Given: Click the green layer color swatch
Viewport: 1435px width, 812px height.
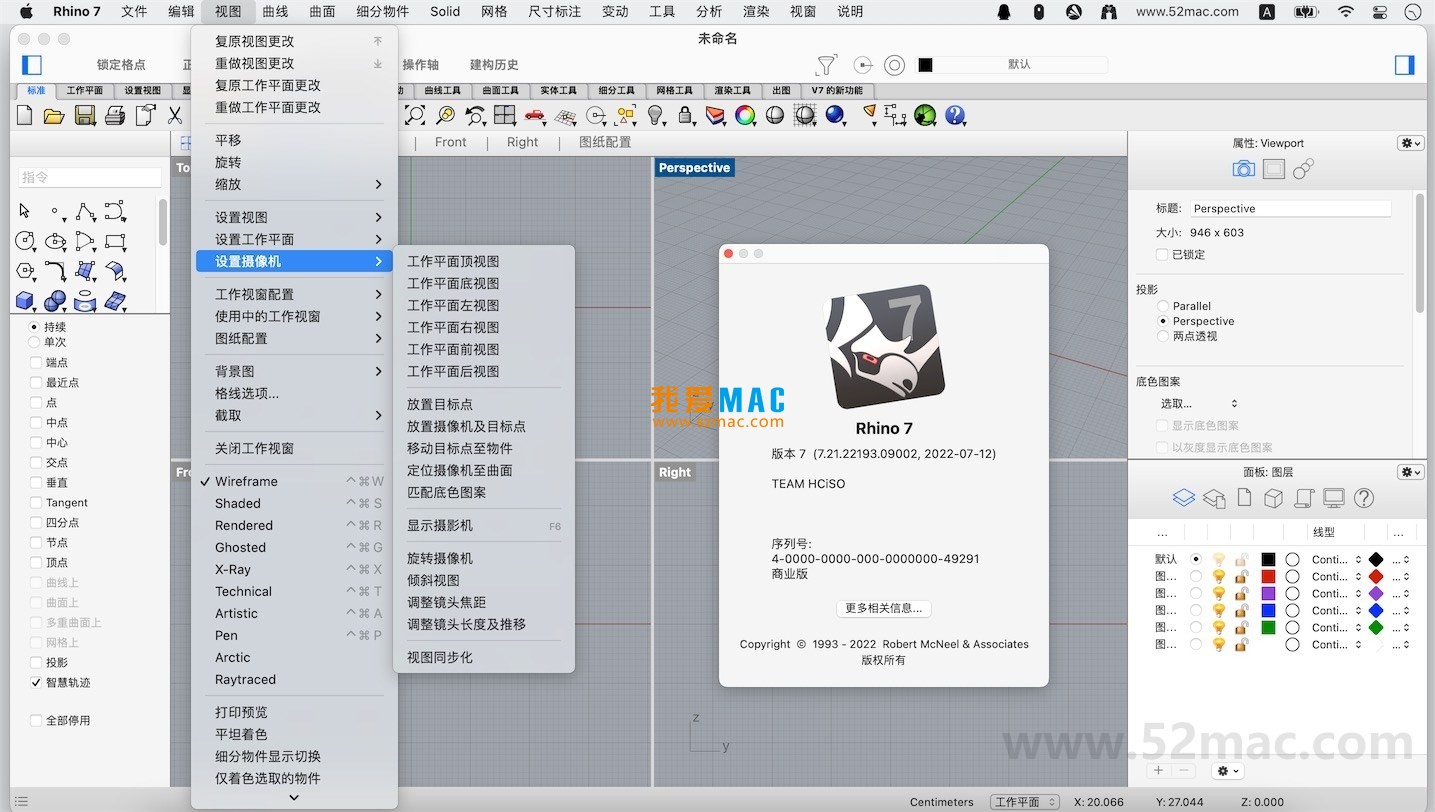Looking at the screenshot, I should [x=1268, y=627].
